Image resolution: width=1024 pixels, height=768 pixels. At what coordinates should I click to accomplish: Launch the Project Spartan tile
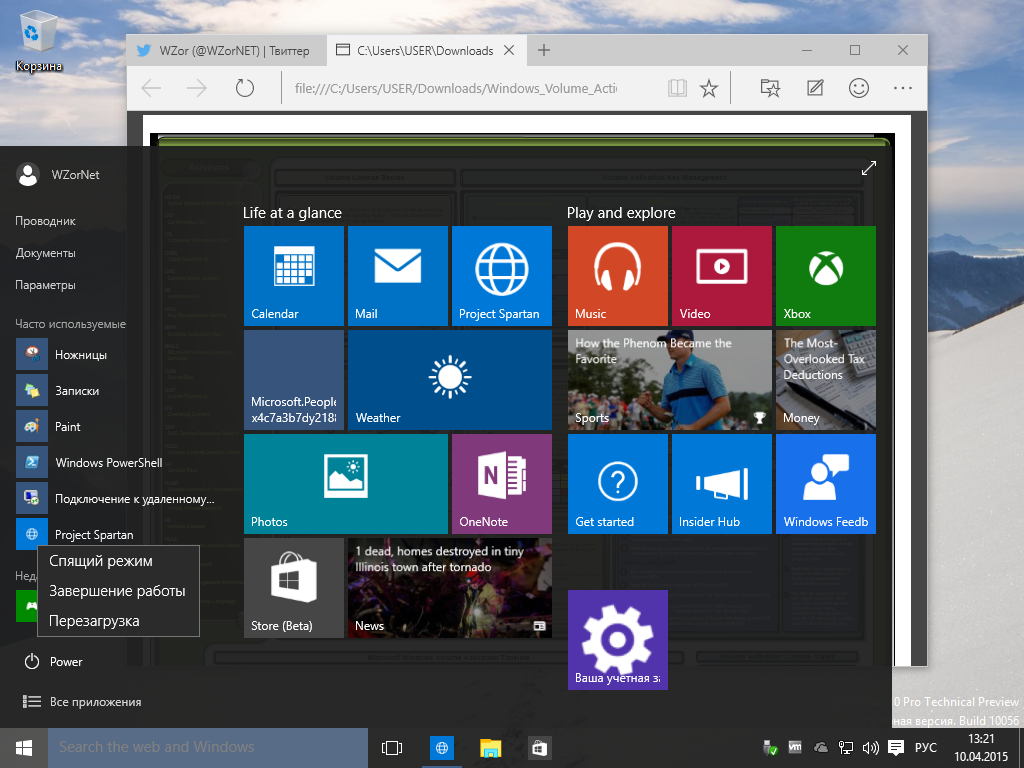point(502,276)
